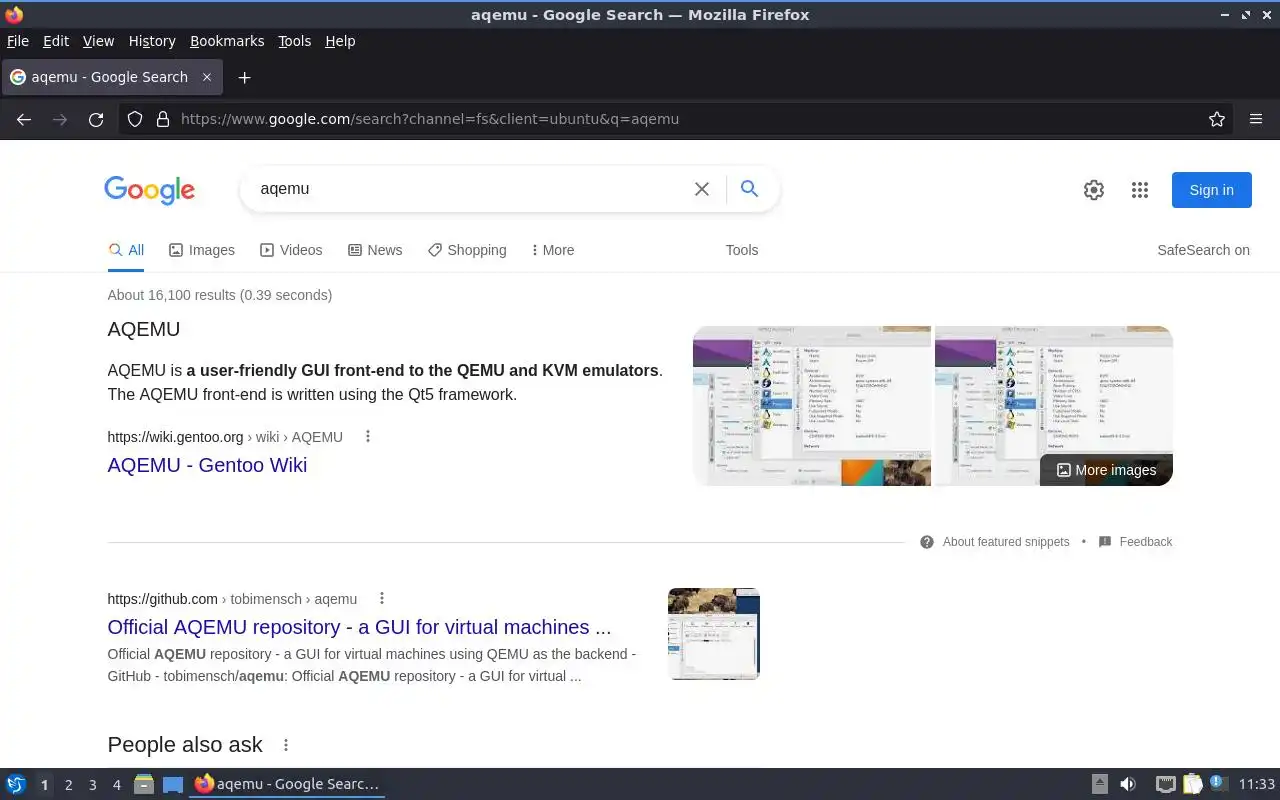The image size is (1280, 800).
Task: Select the All results tab
Action: [126, 250]
